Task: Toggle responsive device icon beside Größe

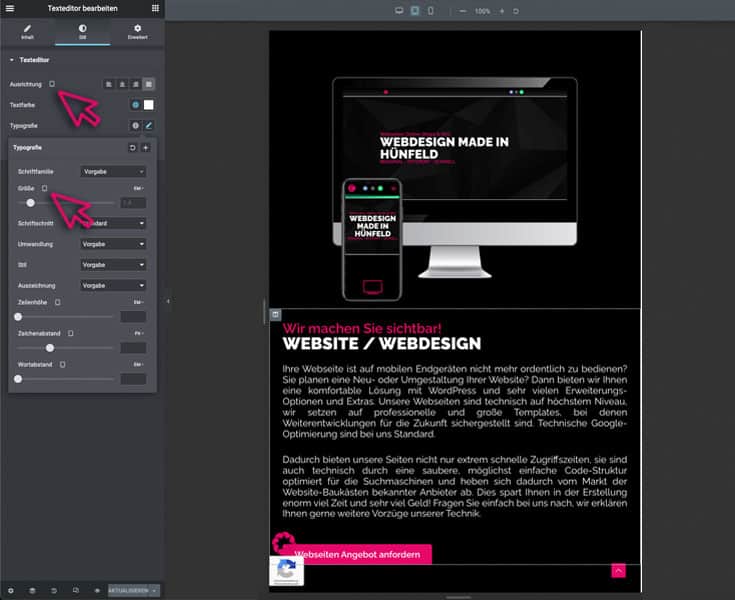Action: pyautogui.click(x=45, y=188)
